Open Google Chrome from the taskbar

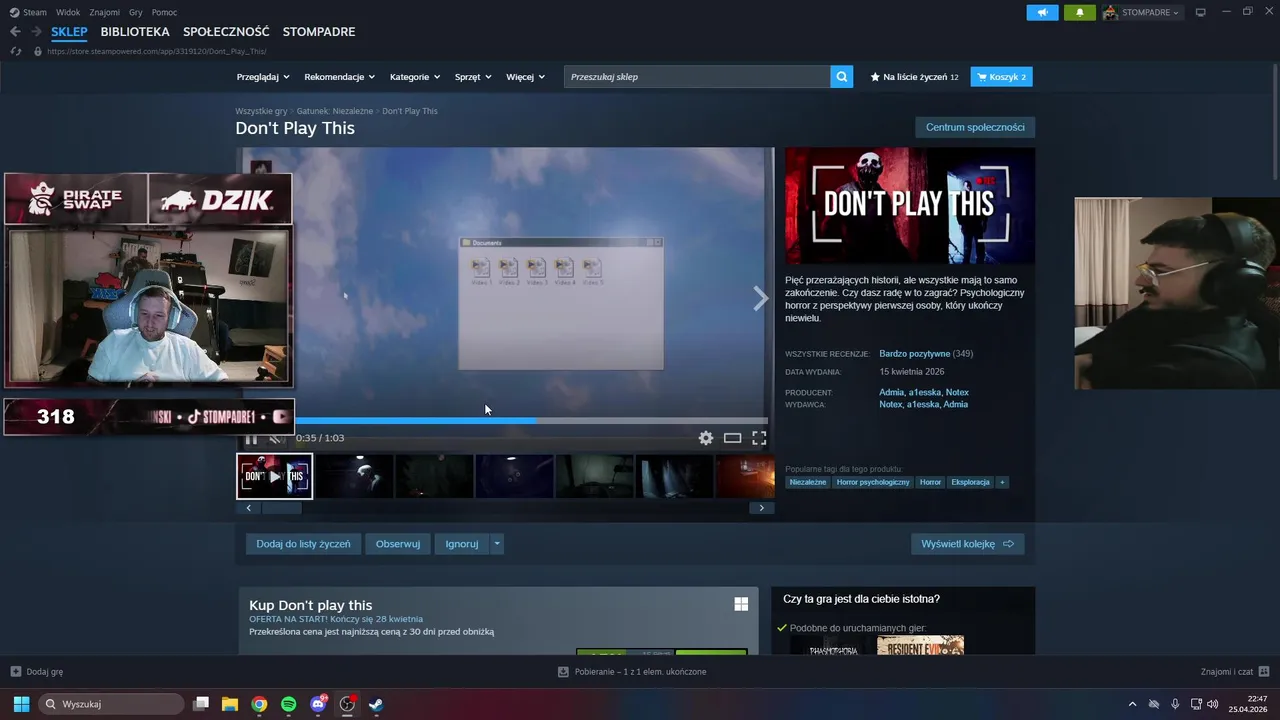tap(259, 704)
